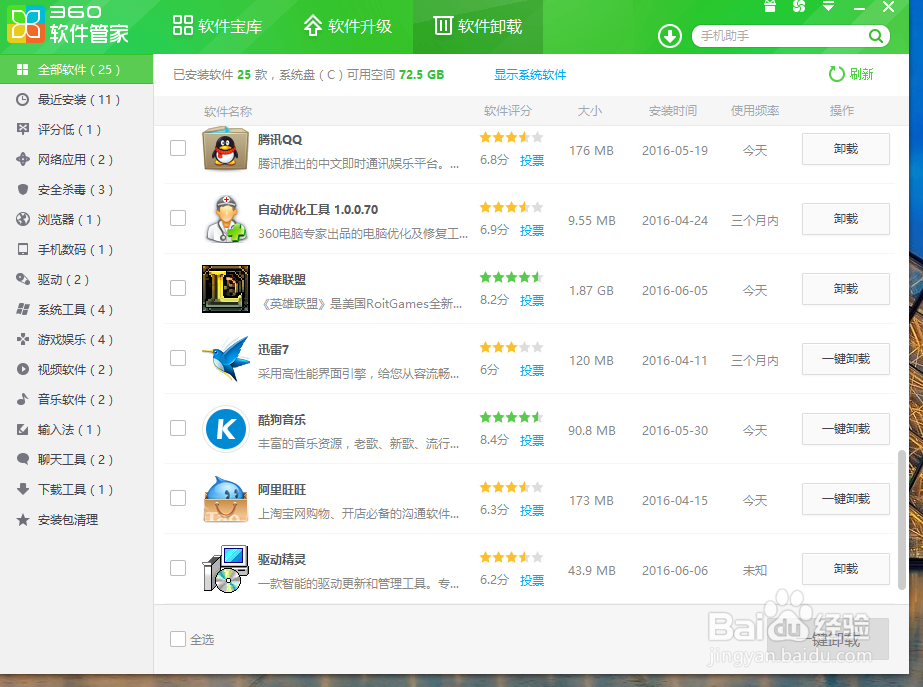Click the 迅雷7 hummingbird icon
923x687 pixels.
point(225,359)
